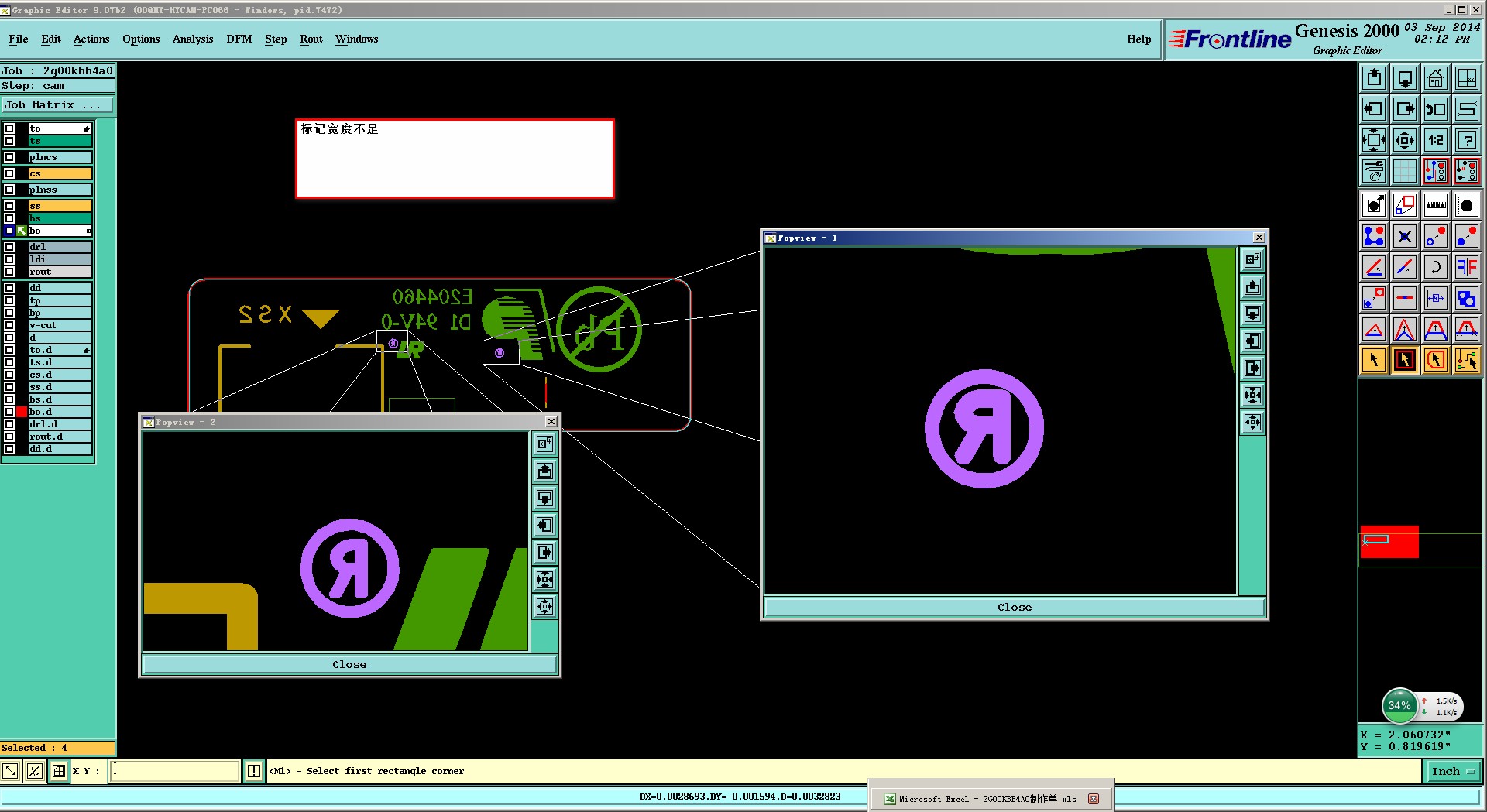The width and height of the screenshot is (1487, 812).
Task: Click Close button in Popview 2
Action: [349, 664]
